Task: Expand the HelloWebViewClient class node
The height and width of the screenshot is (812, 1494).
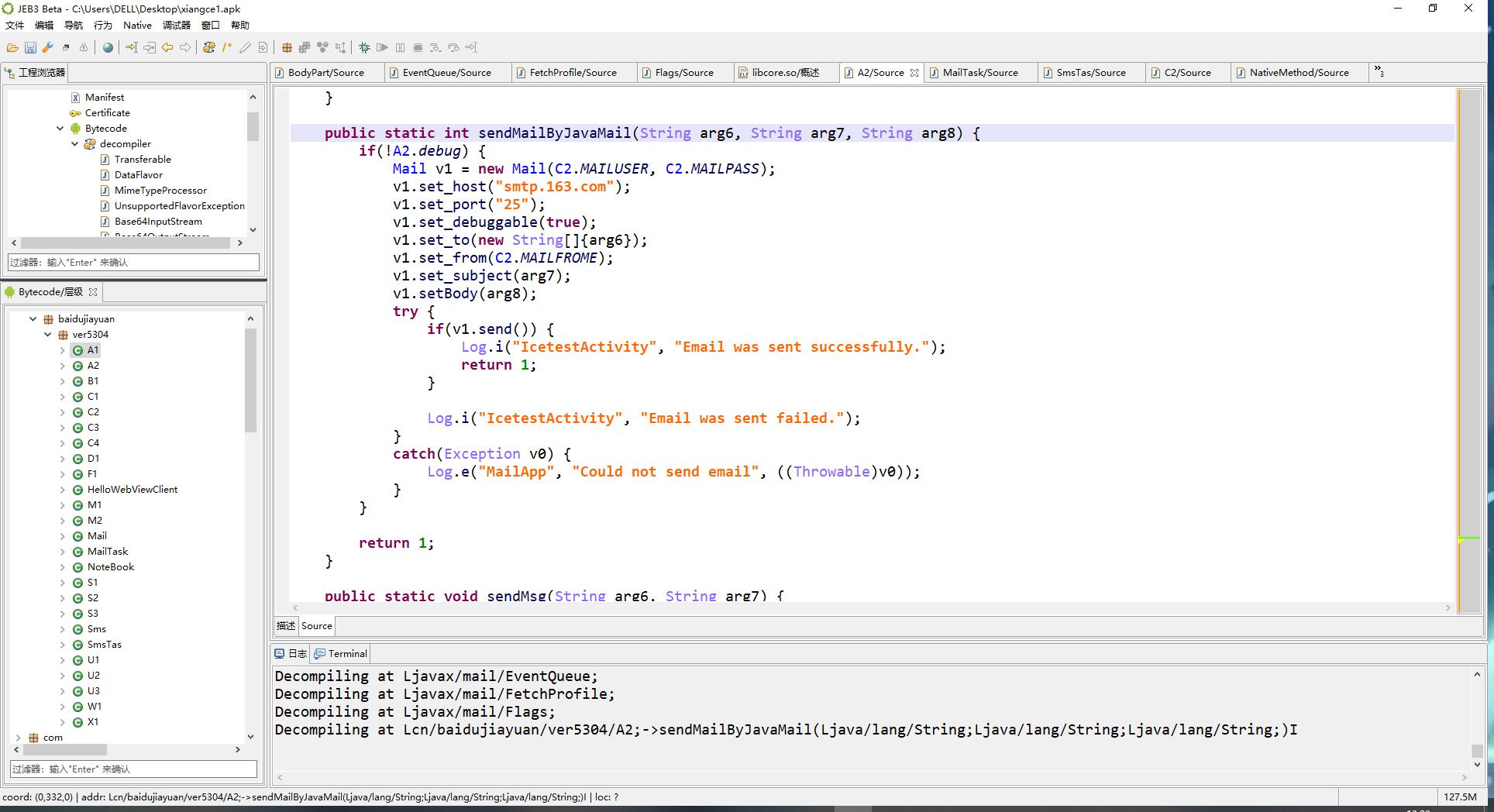Action: pyautogui.click(x=63, y=490)
